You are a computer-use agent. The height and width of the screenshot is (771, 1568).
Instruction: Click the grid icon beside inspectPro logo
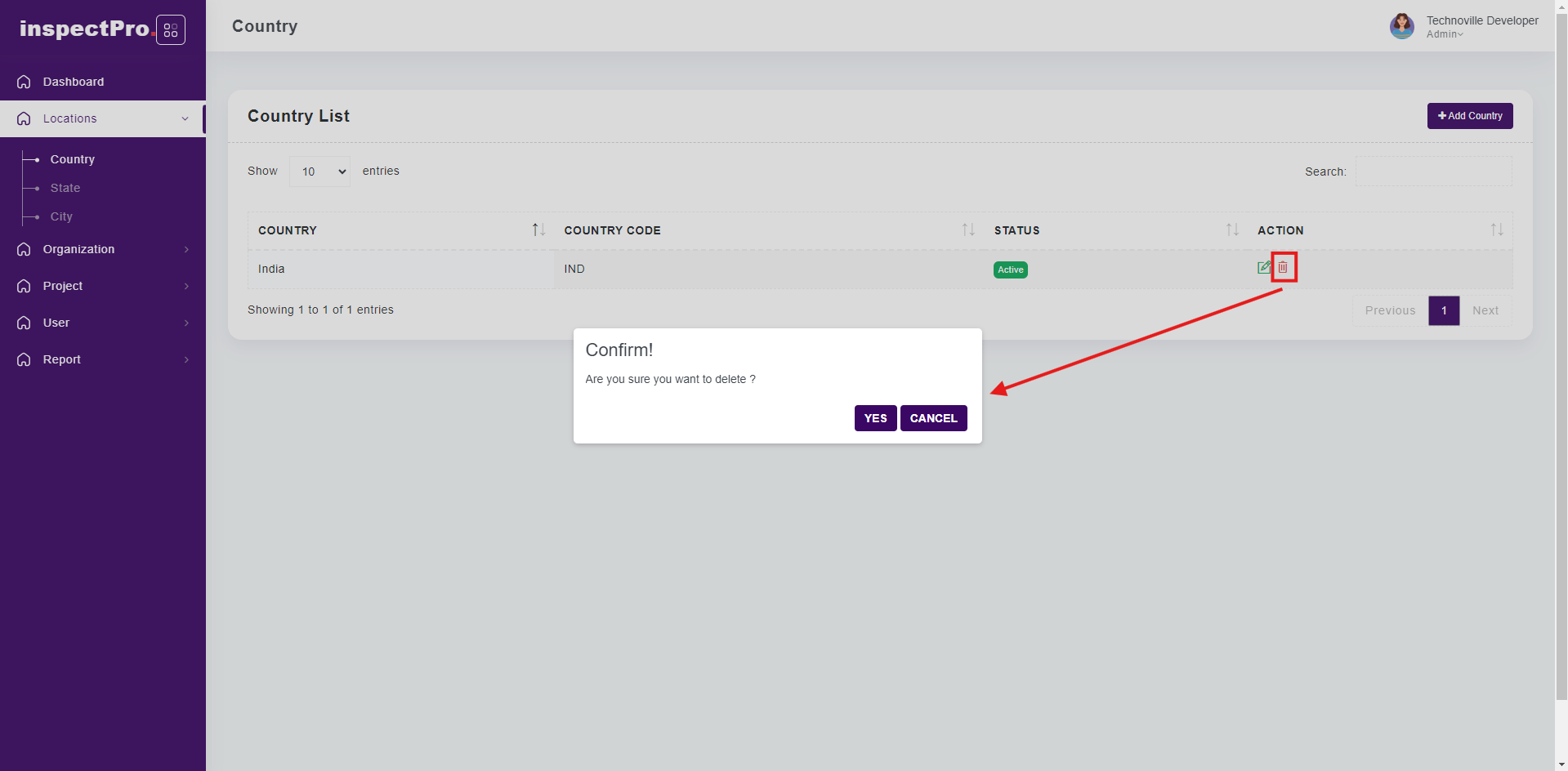pos(171,30)
